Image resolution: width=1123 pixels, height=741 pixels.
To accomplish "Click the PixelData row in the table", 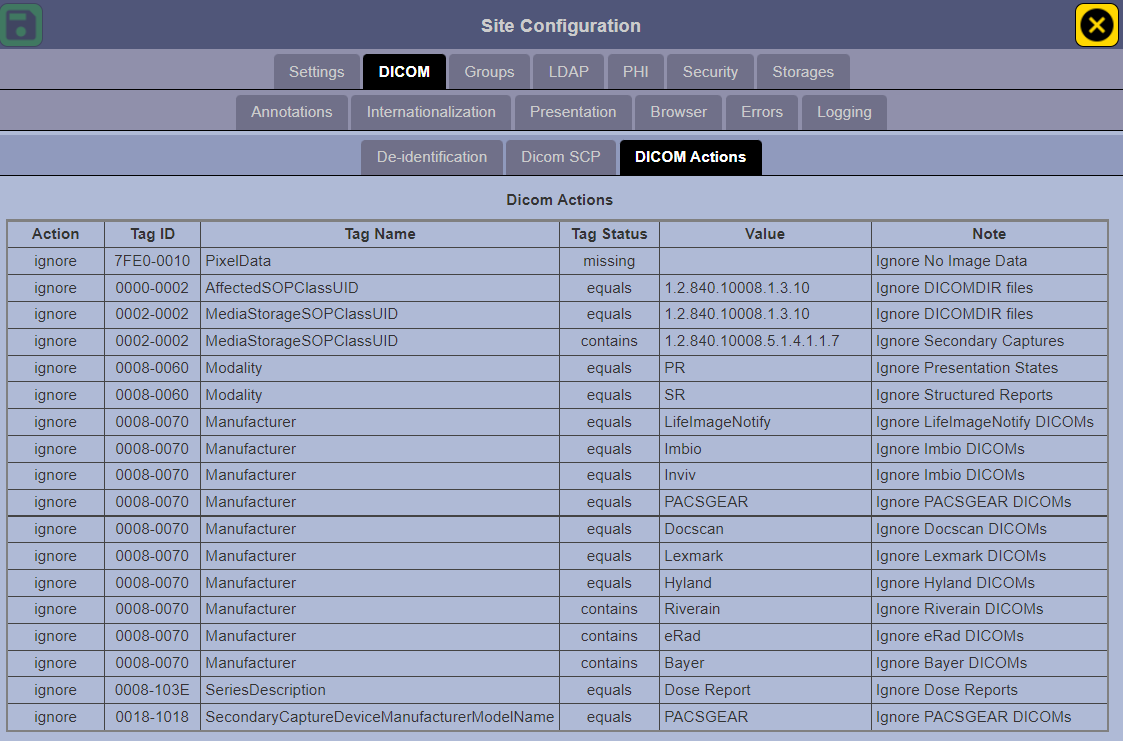I will pos(380,260).
